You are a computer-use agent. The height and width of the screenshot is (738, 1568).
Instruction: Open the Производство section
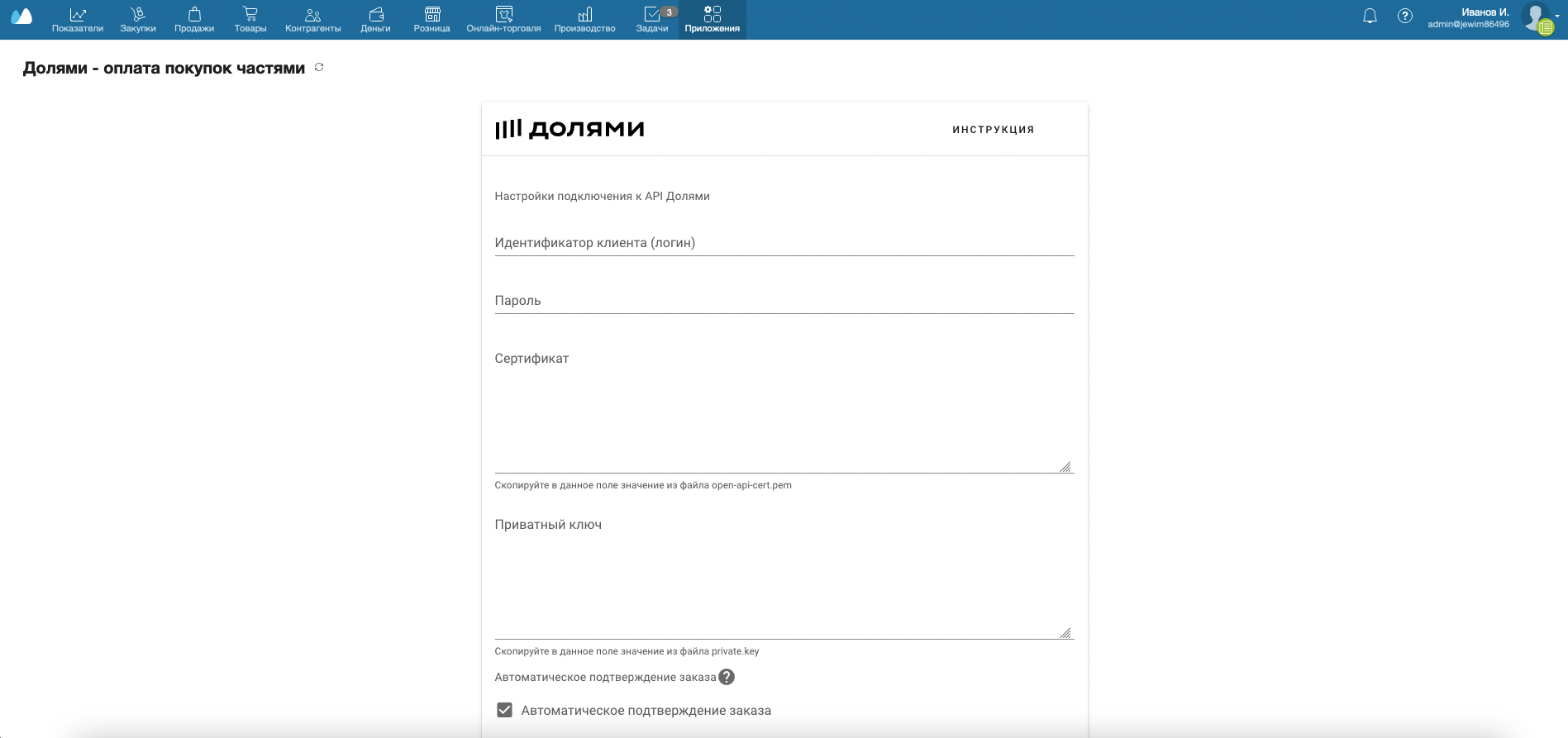(x=585, y=20)
